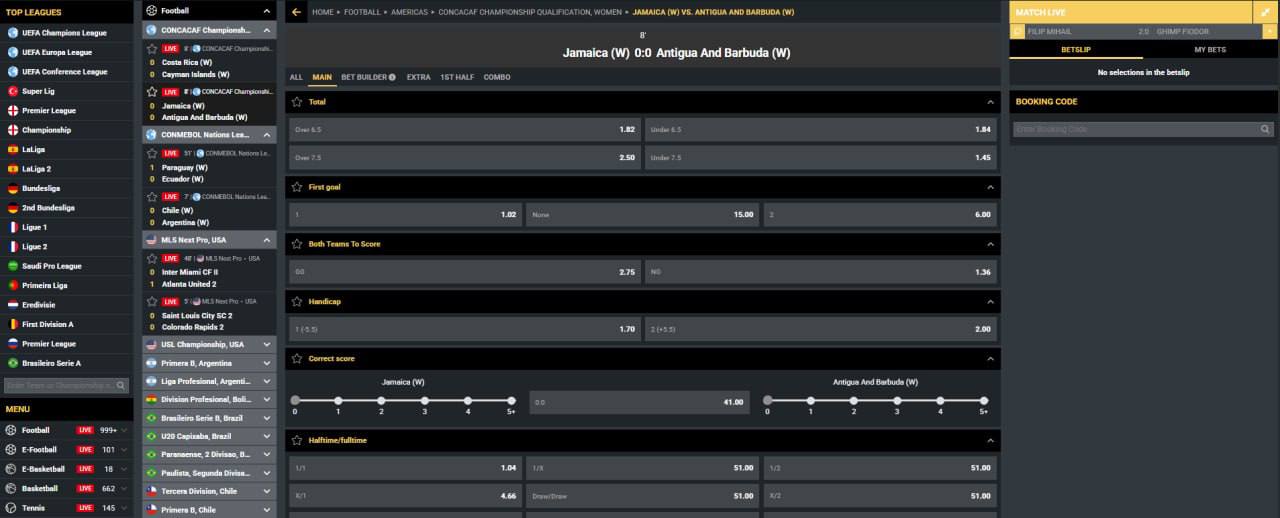The height and width of the screenshot is (518, 1280).
Task: Click the back arrow beside the breadcrumb
Action: click(x=296, y=12)
